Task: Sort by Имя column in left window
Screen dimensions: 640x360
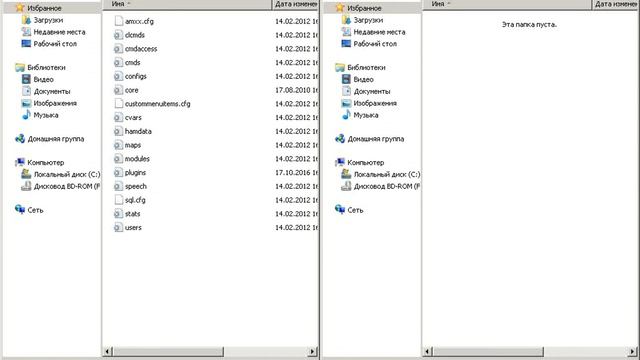Action: coord(187,4)
